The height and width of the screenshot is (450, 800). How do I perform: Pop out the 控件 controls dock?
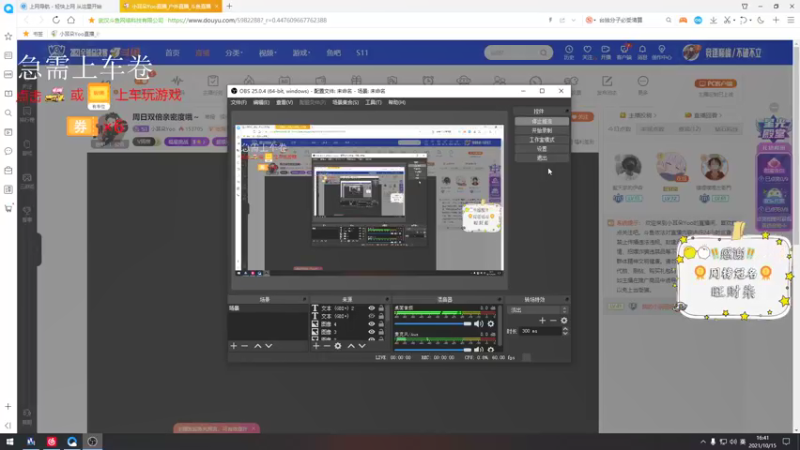(566, 111)
